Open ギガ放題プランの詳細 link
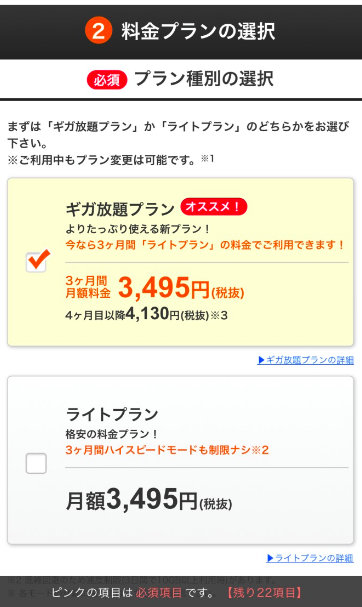This screenshot has width=362, height=607. [x=305, y=360]
